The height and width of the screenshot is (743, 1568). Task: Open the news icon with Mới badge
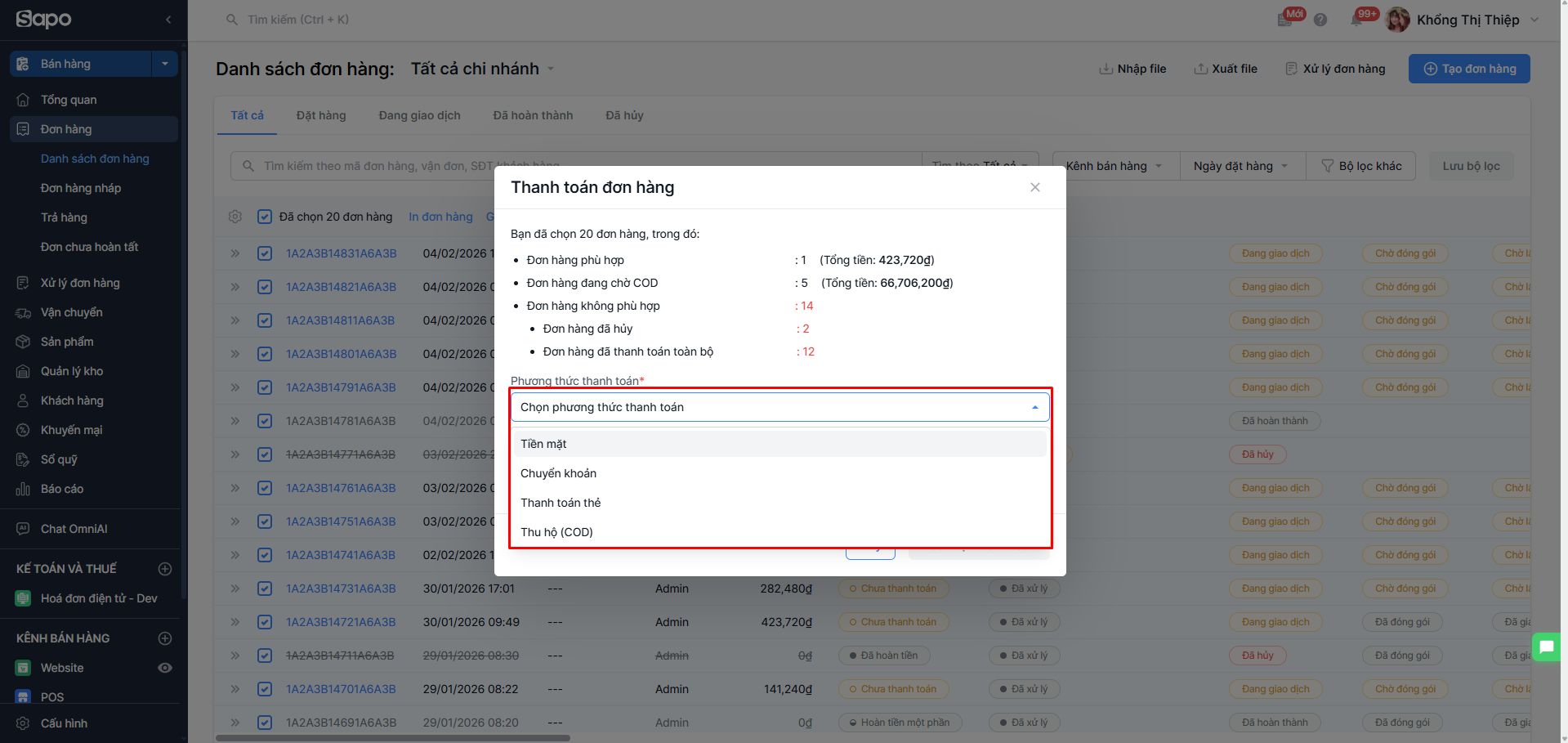click(1286, 20)
